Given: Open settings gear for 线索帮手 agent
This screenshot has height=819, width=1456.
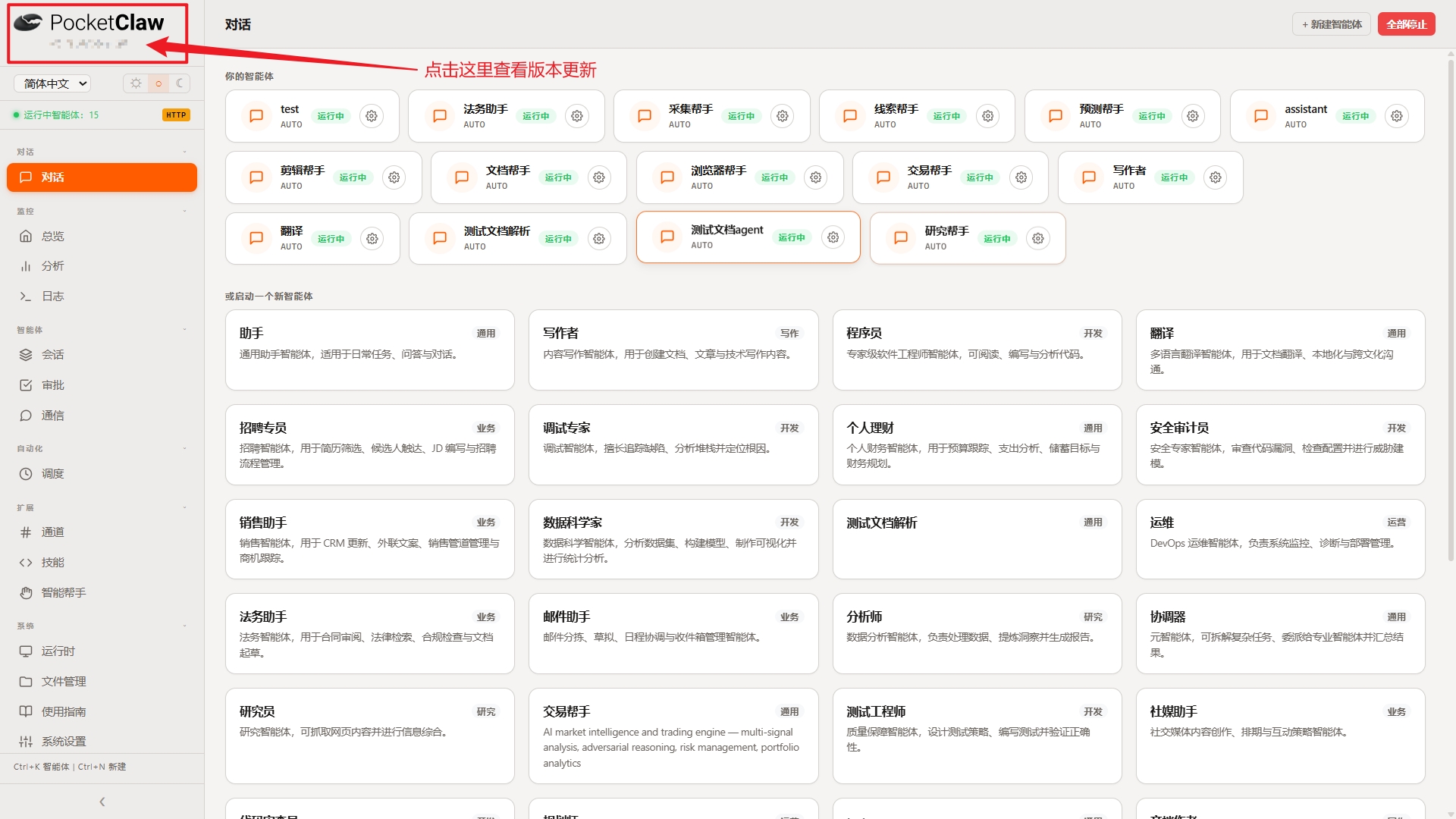Looking at the screenshot, I should click(988, 116).
